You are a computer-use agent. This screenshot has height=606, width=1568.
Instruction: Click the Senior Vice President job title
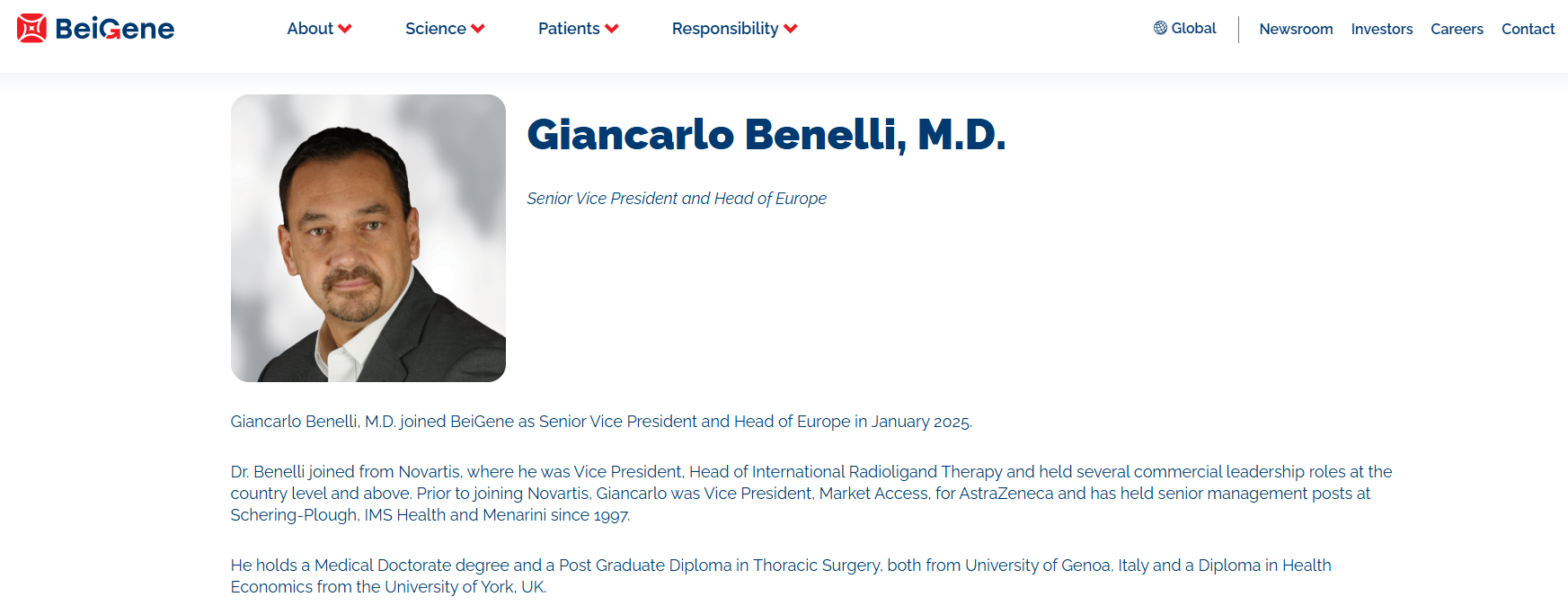click(x=676, y=199)
